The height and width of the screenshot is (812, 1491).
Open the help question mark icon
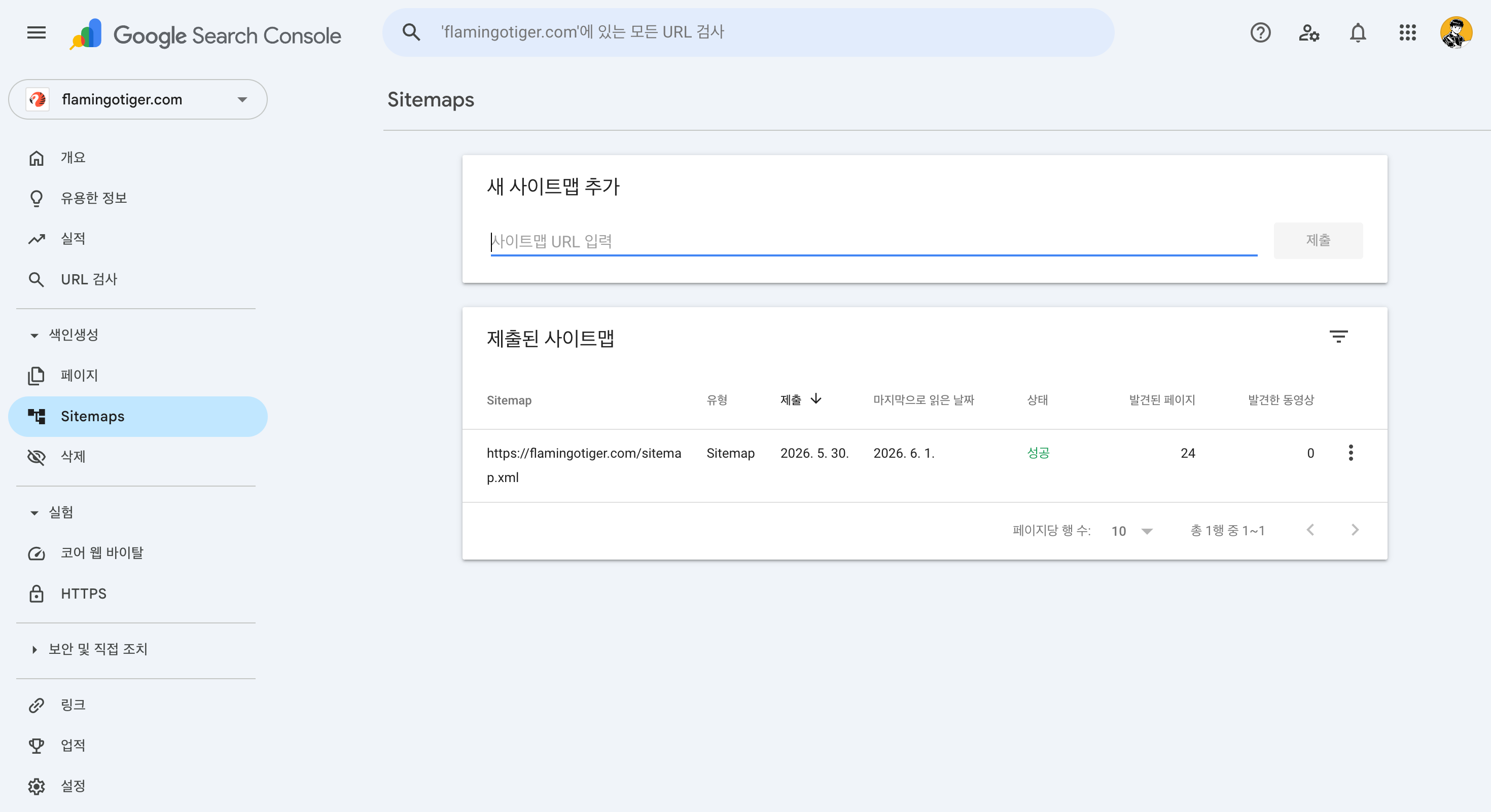click(x=1260, y=32)
